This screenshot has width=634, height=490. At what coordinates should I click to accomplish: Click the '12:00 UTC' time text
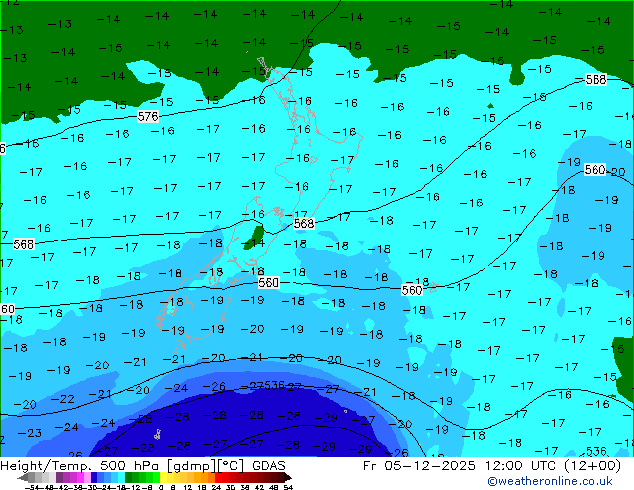coord(521,466)
